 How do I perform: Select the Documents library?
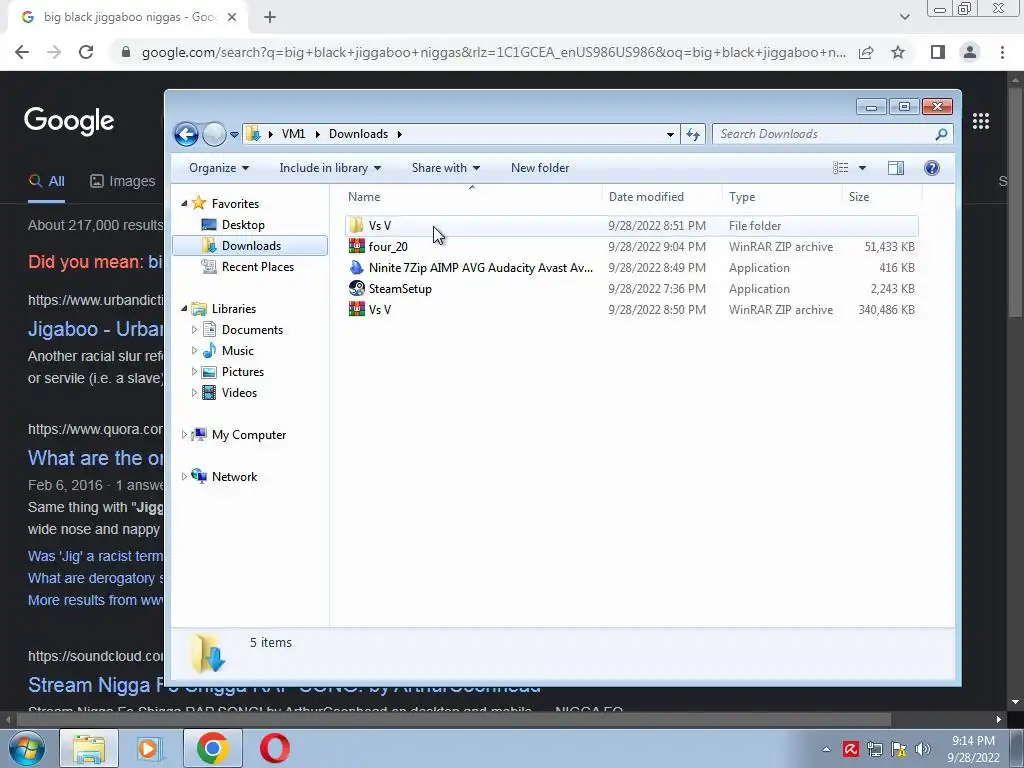[x=252, y=330]
